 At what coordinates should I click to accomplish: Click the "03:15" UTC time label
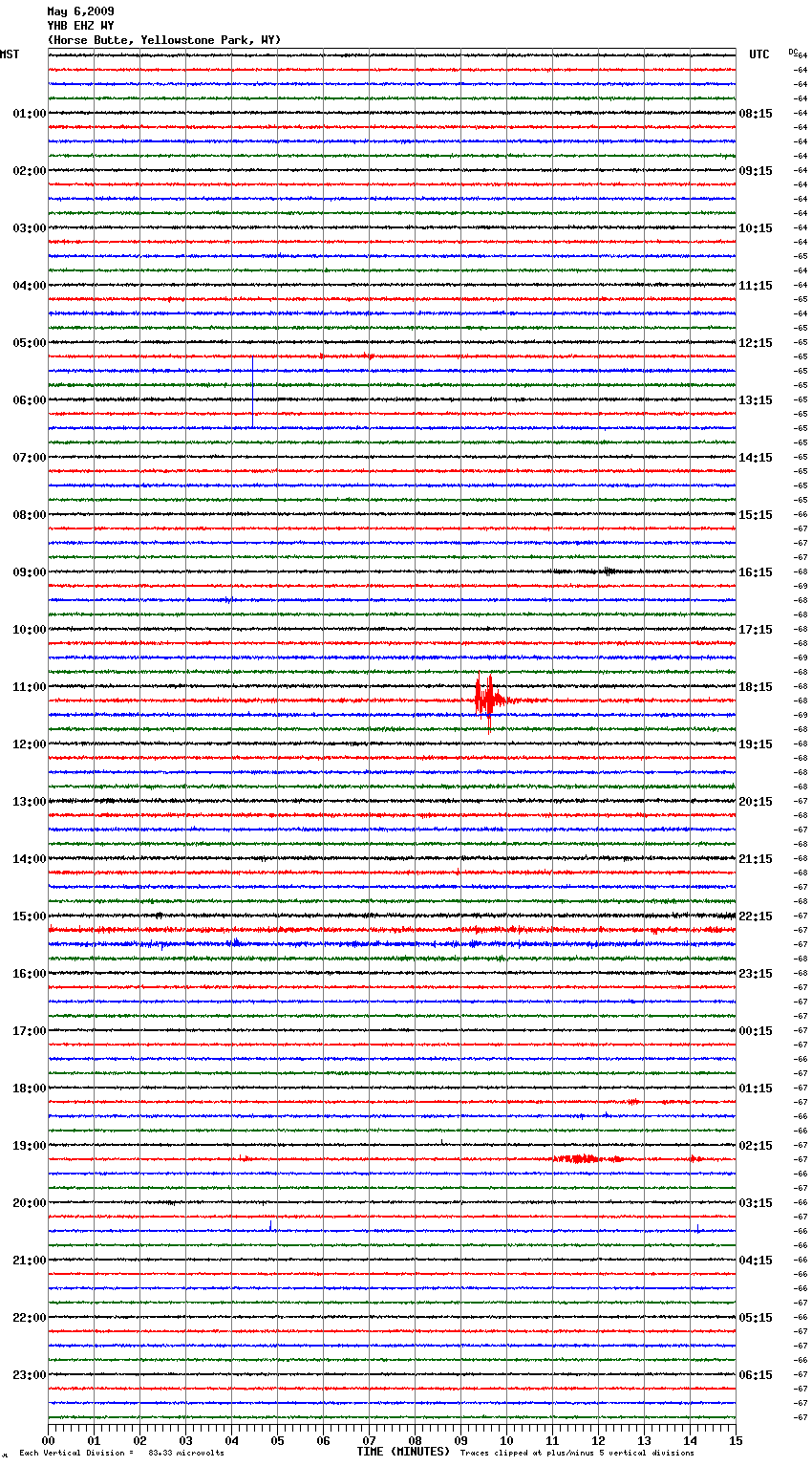coord(756,1203)
